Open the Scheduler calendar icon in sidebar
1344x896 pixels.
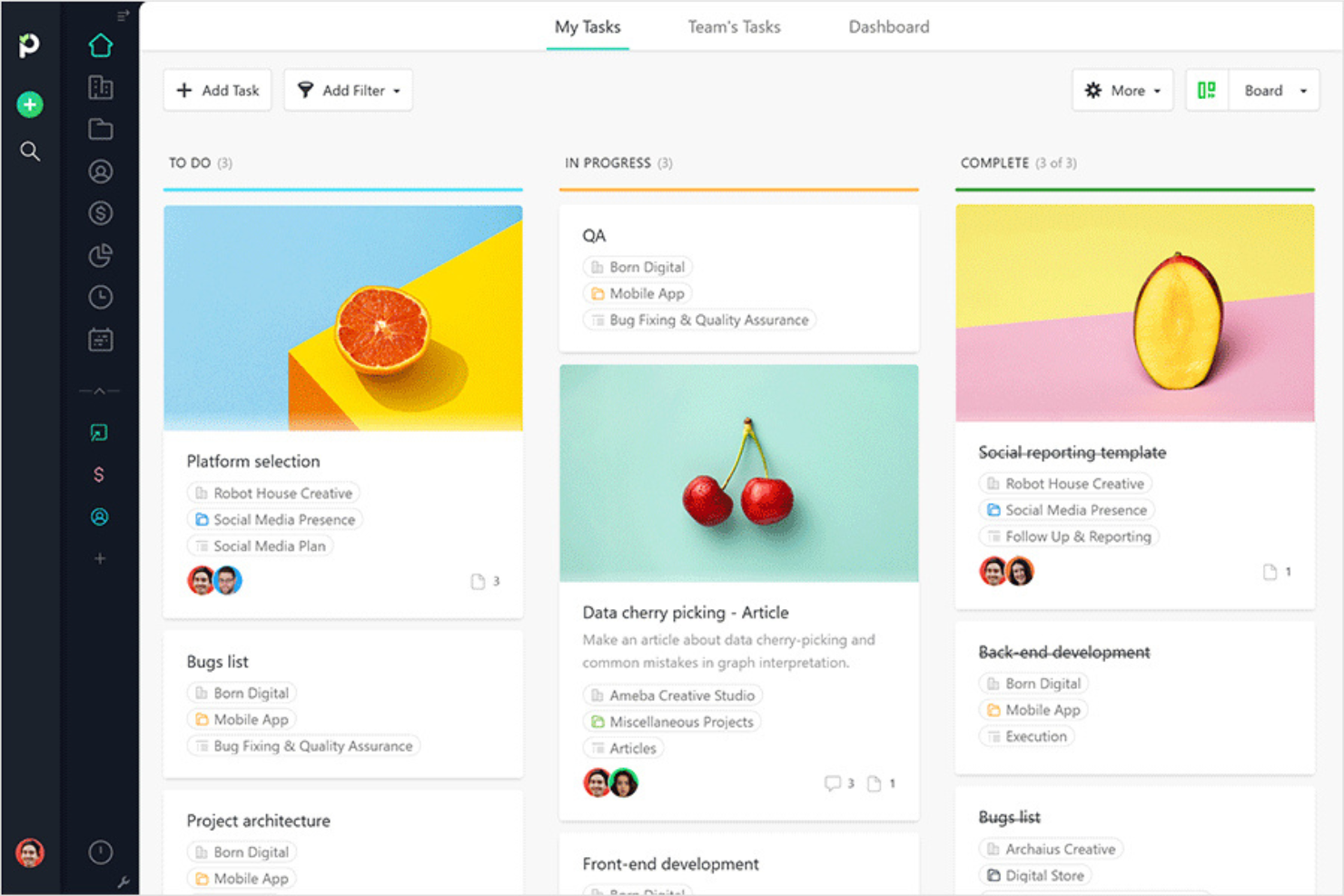point(100,340)
